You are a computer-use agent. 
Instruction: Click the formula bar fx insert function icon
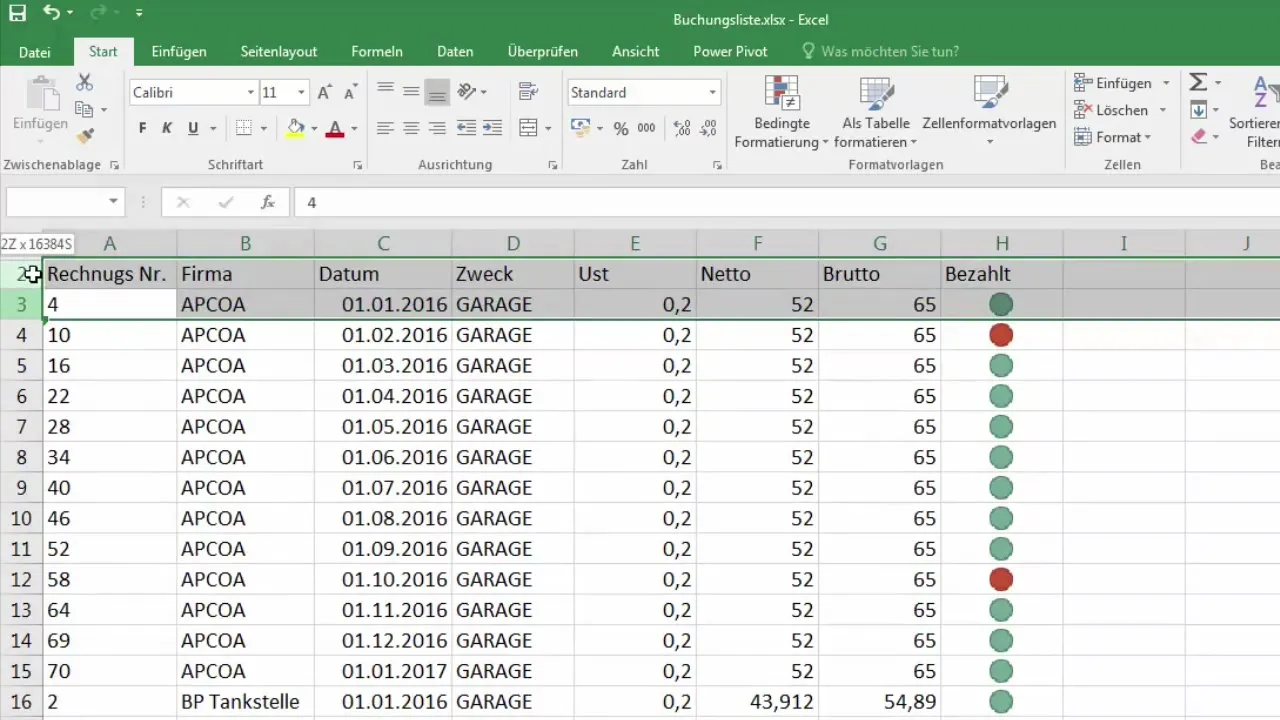(268, 202)
